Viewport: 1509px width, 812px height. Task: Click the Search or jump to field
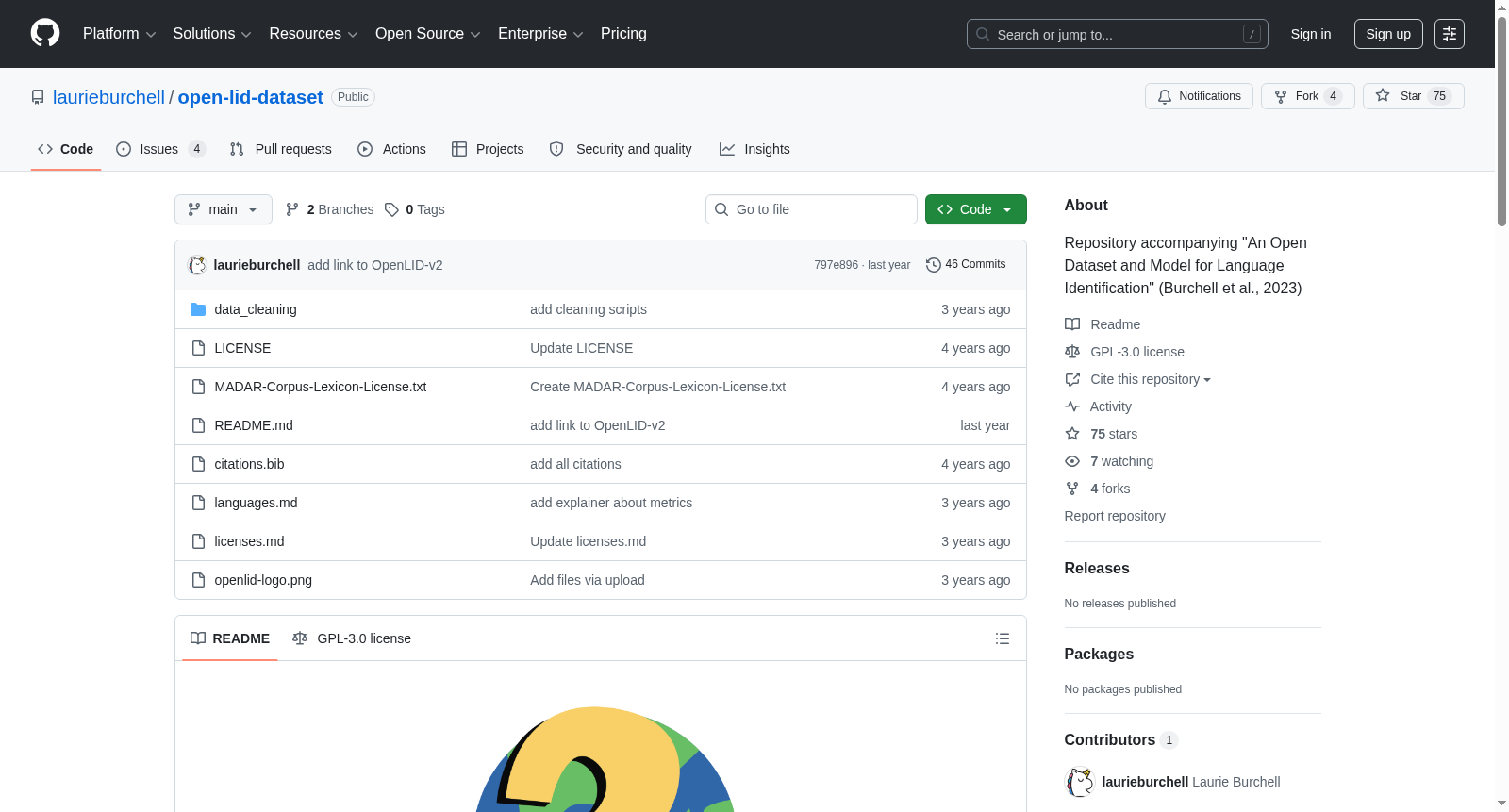pyautogui.click(x=1118, y=34)
